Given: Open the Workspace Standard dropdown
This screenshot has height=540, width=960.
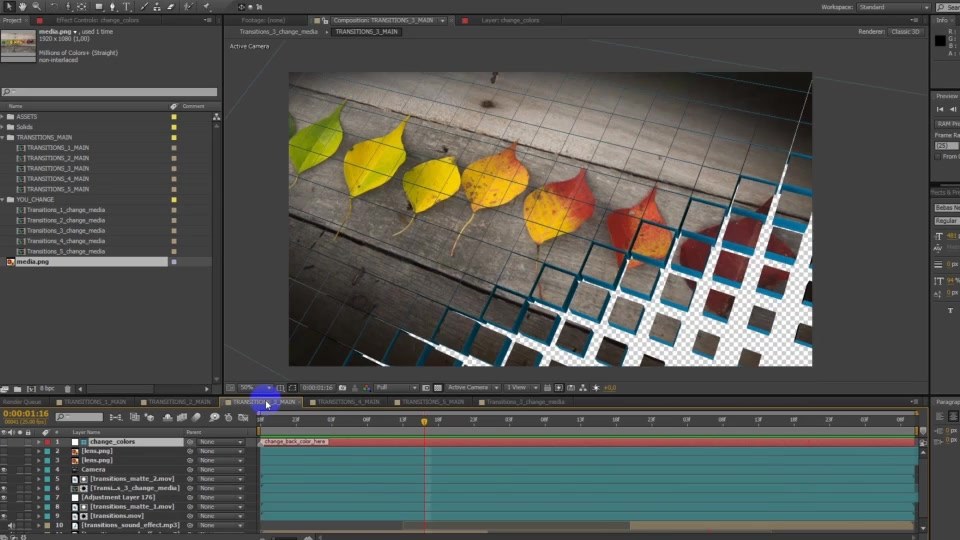Looking at the screenshot, I should [x=893, y=7].
